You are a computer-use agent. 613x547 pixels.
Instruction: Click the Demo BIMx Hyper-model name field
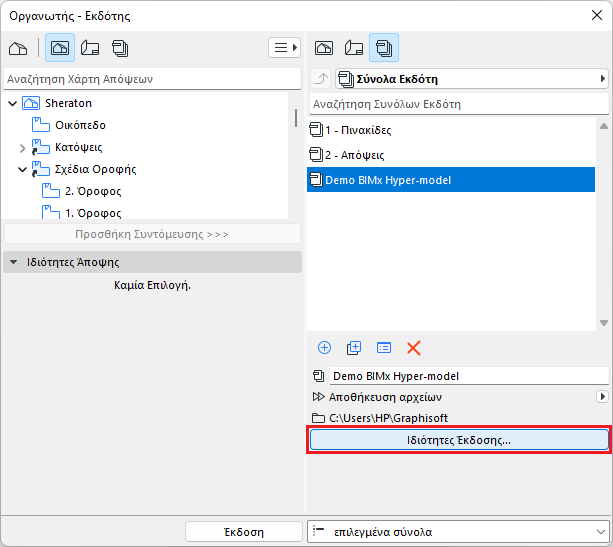(469, 376)
